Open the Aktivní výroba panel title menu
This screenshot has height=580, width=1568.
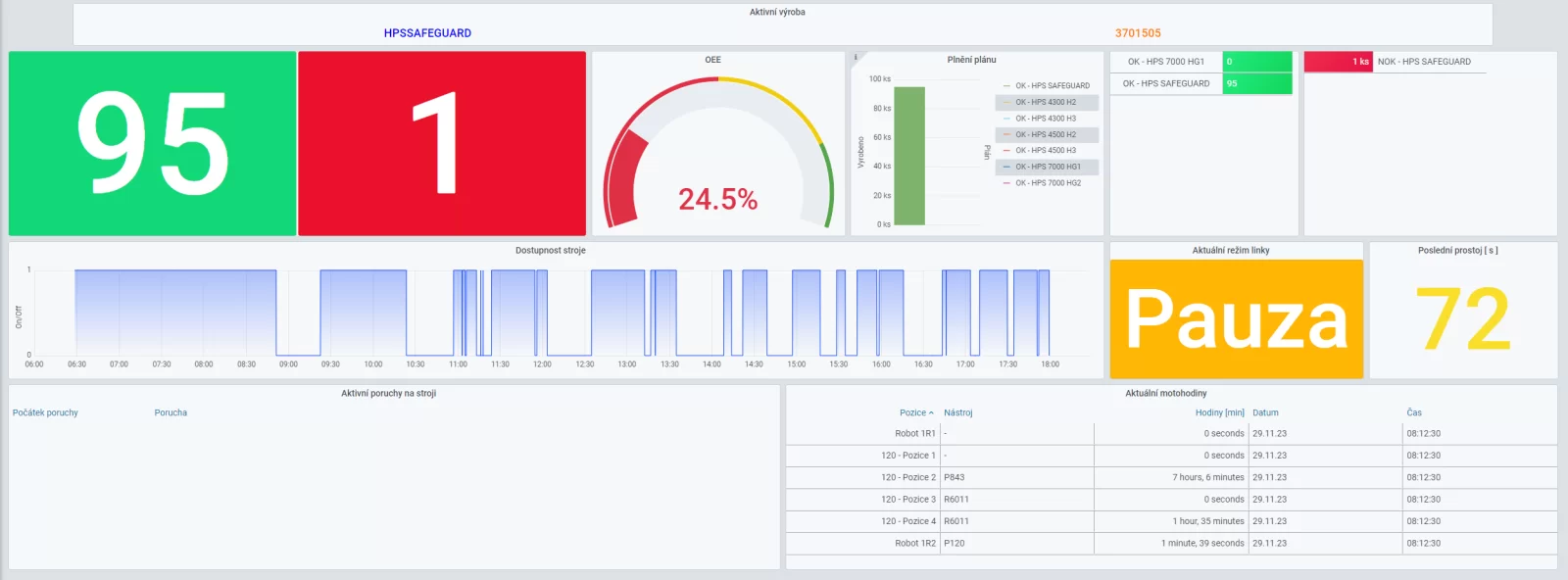coord(777,12)
